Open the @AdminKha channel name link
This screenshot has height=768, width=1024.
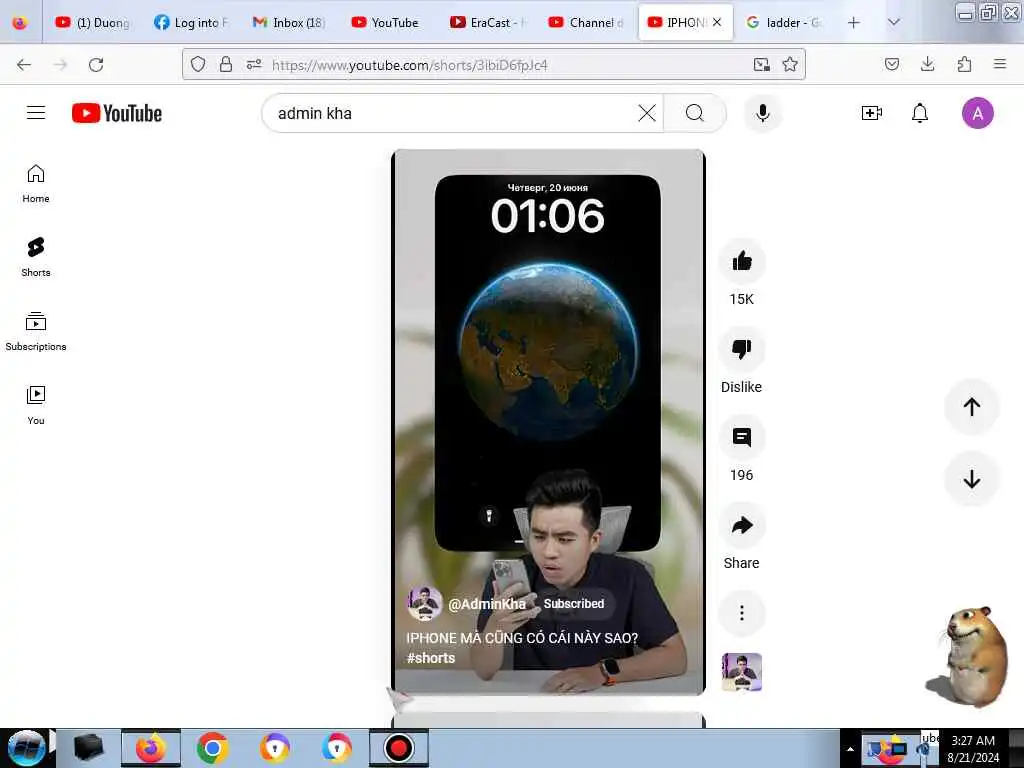(487, 604)
